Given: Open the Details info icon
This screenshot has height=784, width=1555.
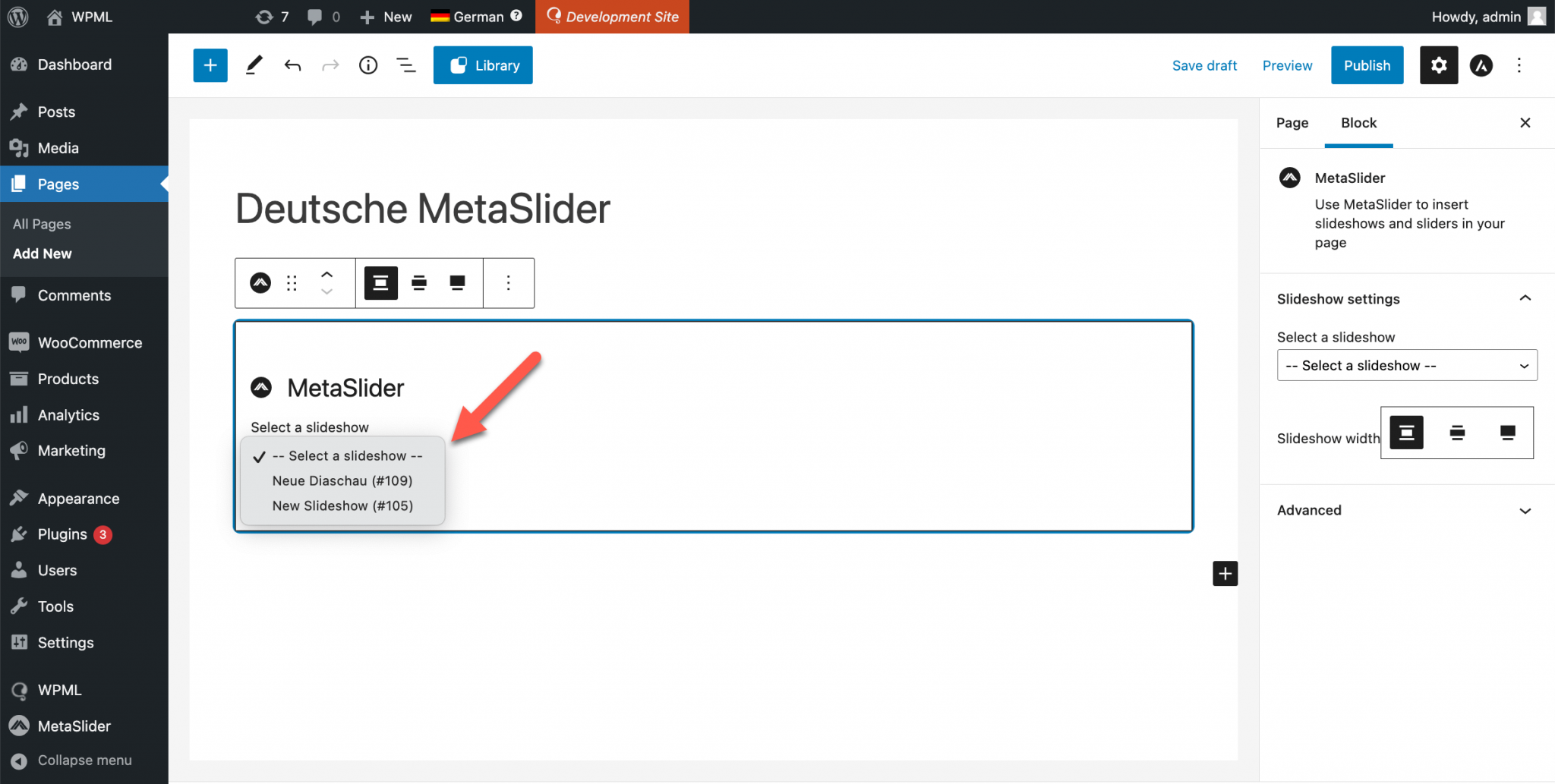Looking at the screenshot, I should (x=368, y=65).
